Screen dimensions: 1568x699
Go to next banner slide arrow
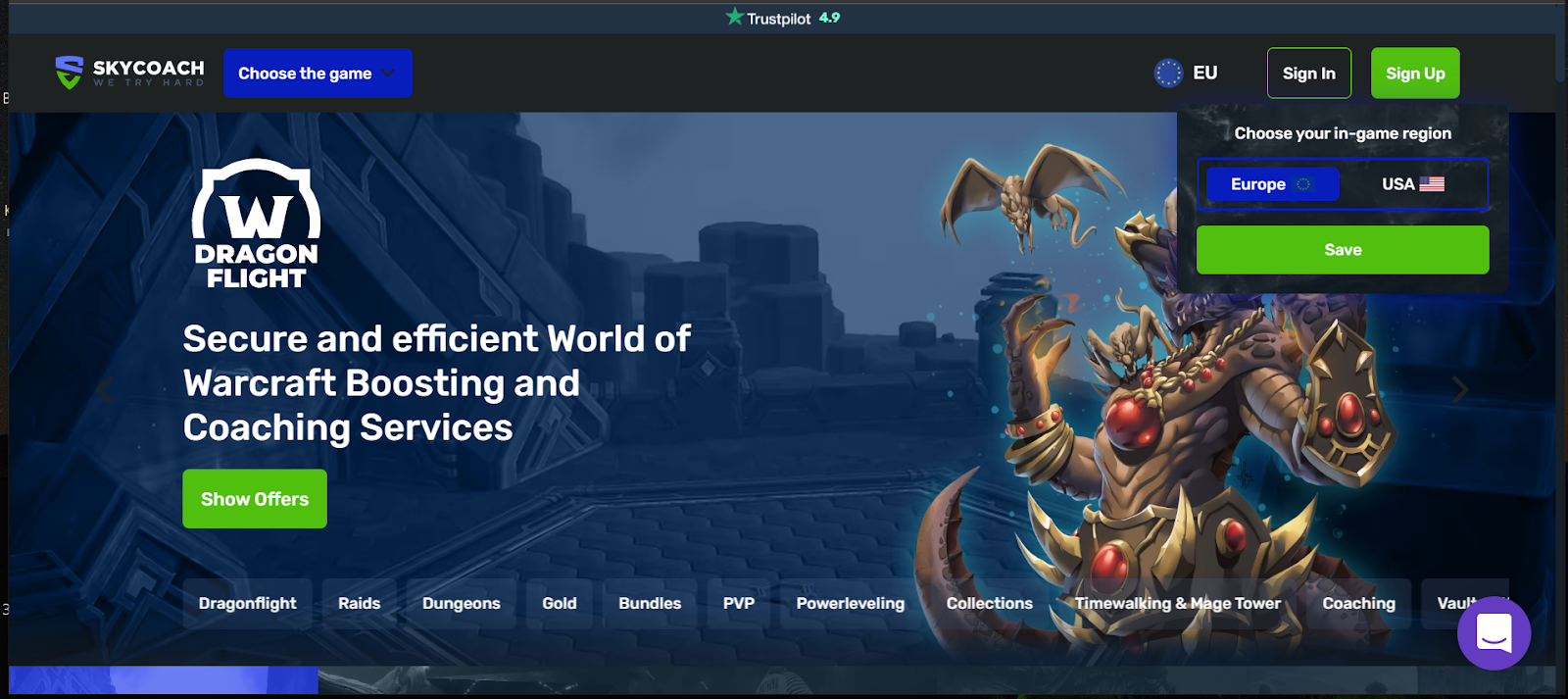[x=1460, y=389]
